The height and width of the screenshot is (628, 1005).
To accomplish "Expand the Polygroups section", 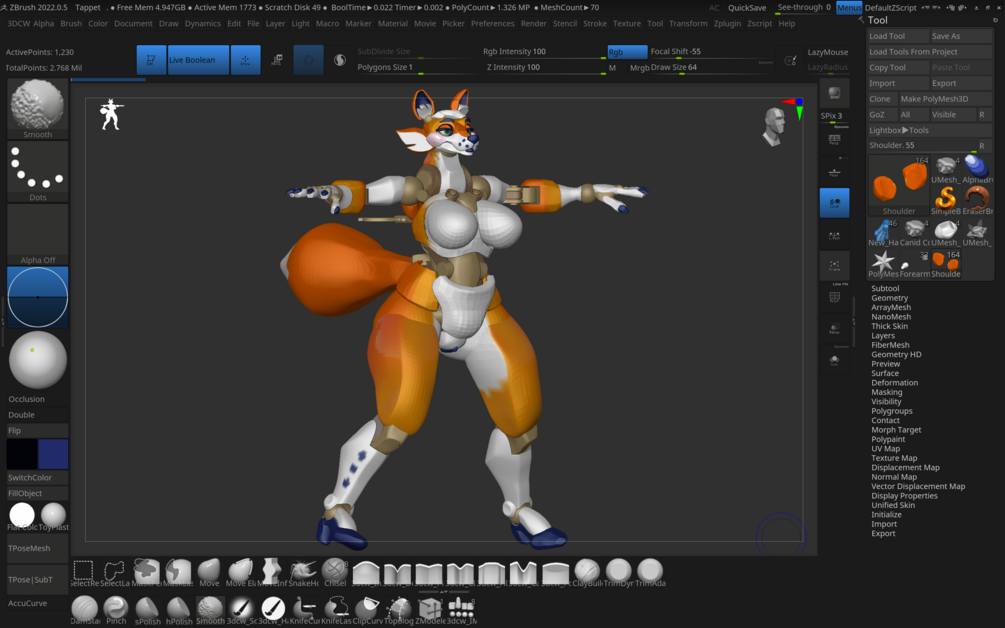I will pyautogui.click(x=892, y=411).
